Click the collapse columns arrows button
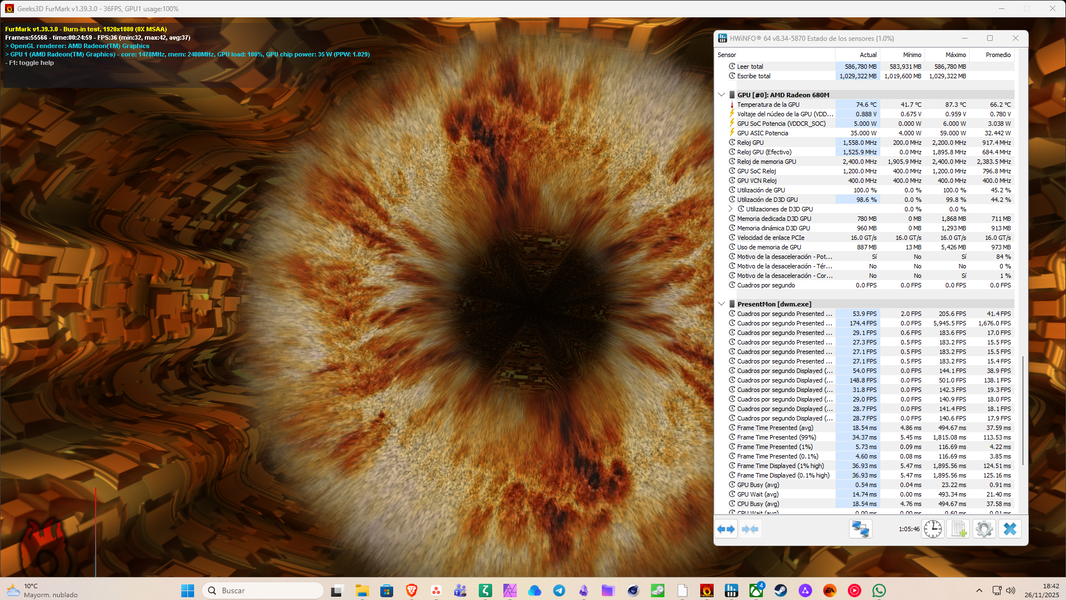1066x600 pixels. tap(749, 528)
